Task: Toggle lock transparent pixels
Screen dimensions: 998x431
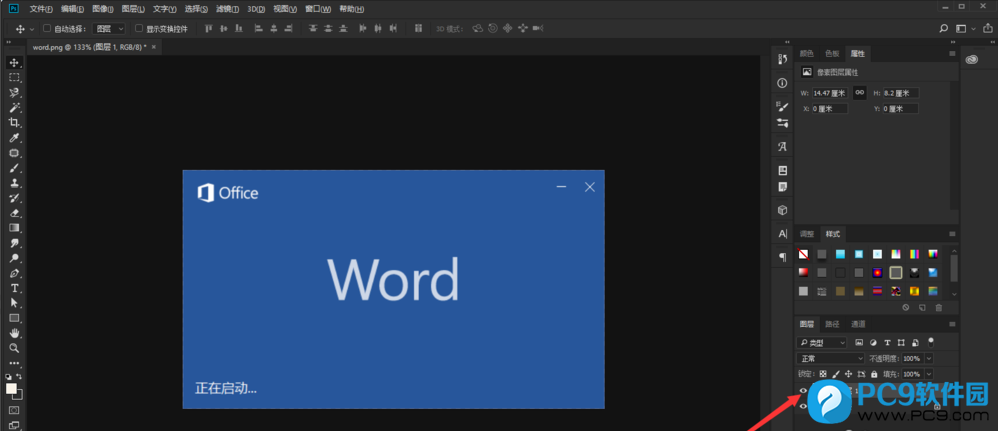Action: click(x=823, y=374)
